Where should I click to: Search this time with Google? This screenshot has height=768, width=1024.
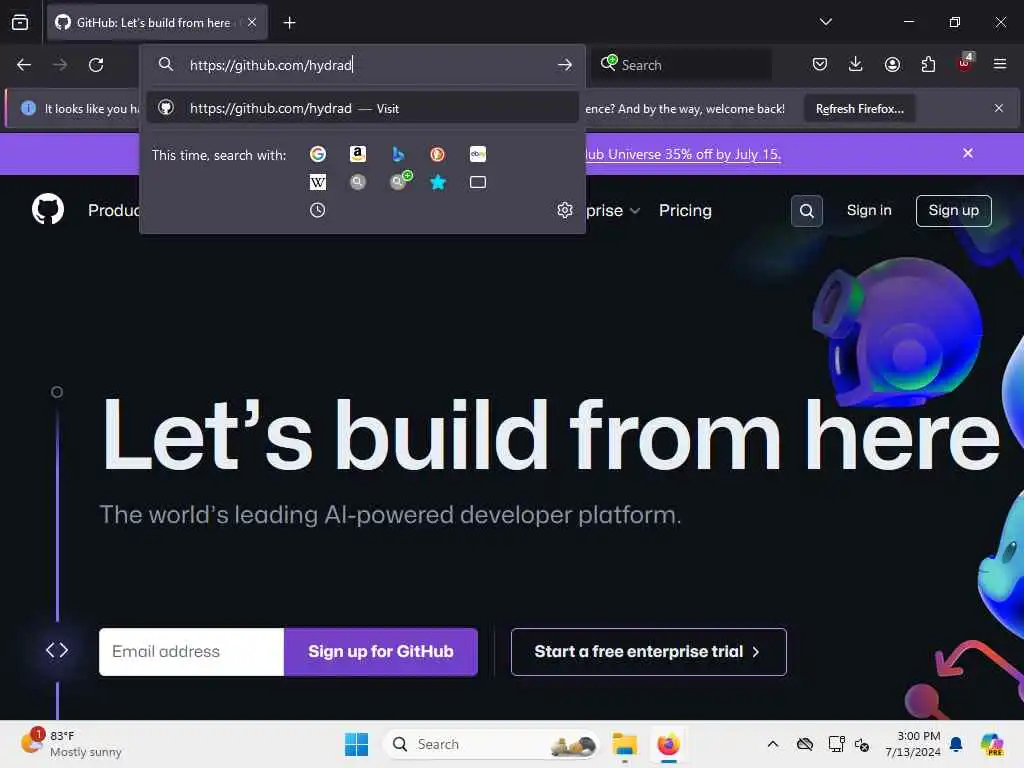pyautogui.click(x=317, y=154)
